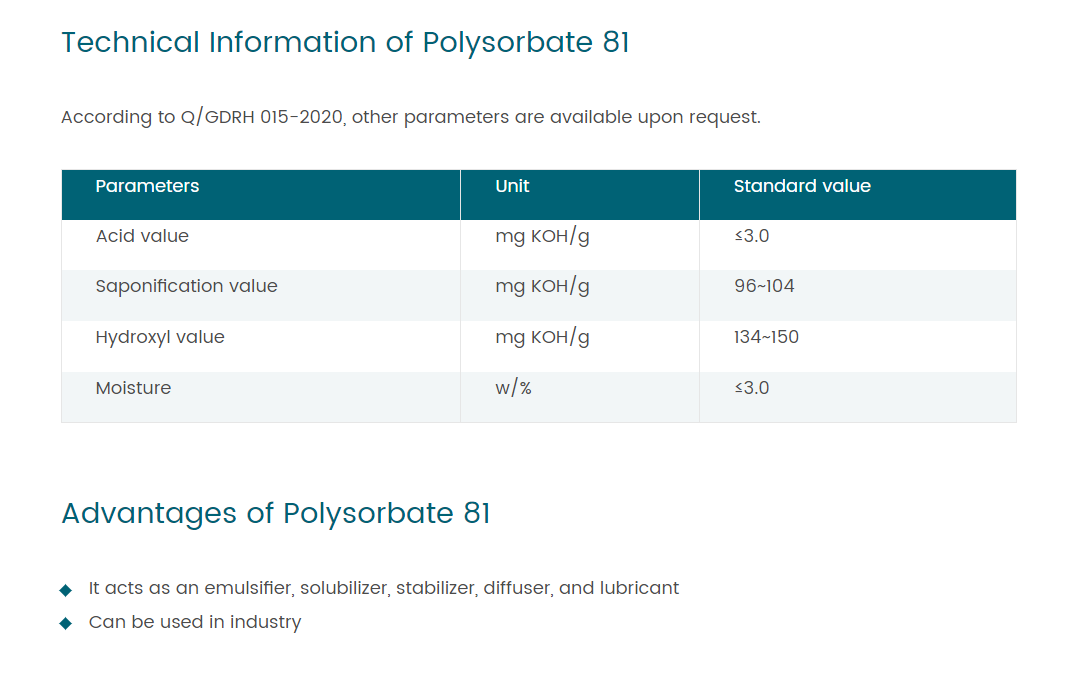This screenshot has width=1078, height=677.
Task: Click the 'Moisture' parameter cell
Action: point(133,388)
